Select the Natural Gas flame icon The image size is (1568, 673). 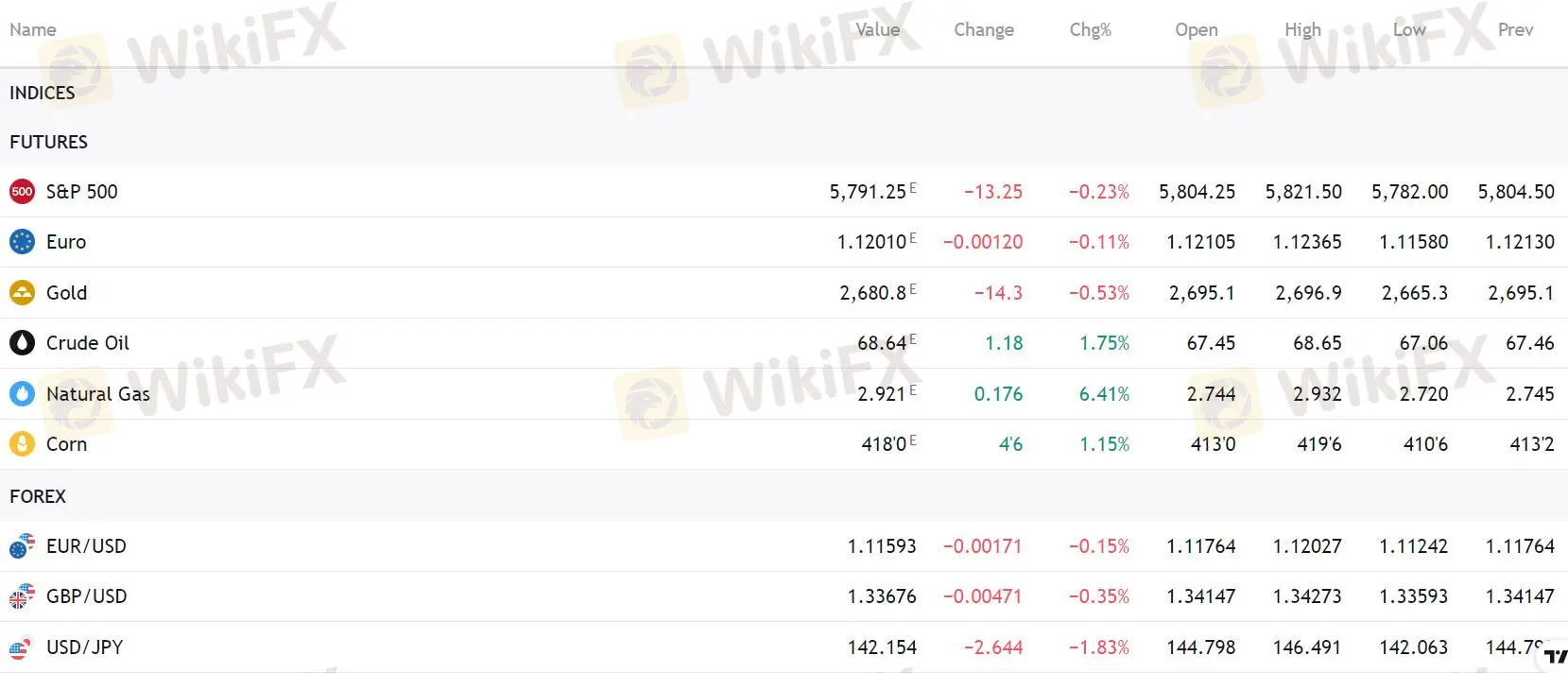[22, 394]
